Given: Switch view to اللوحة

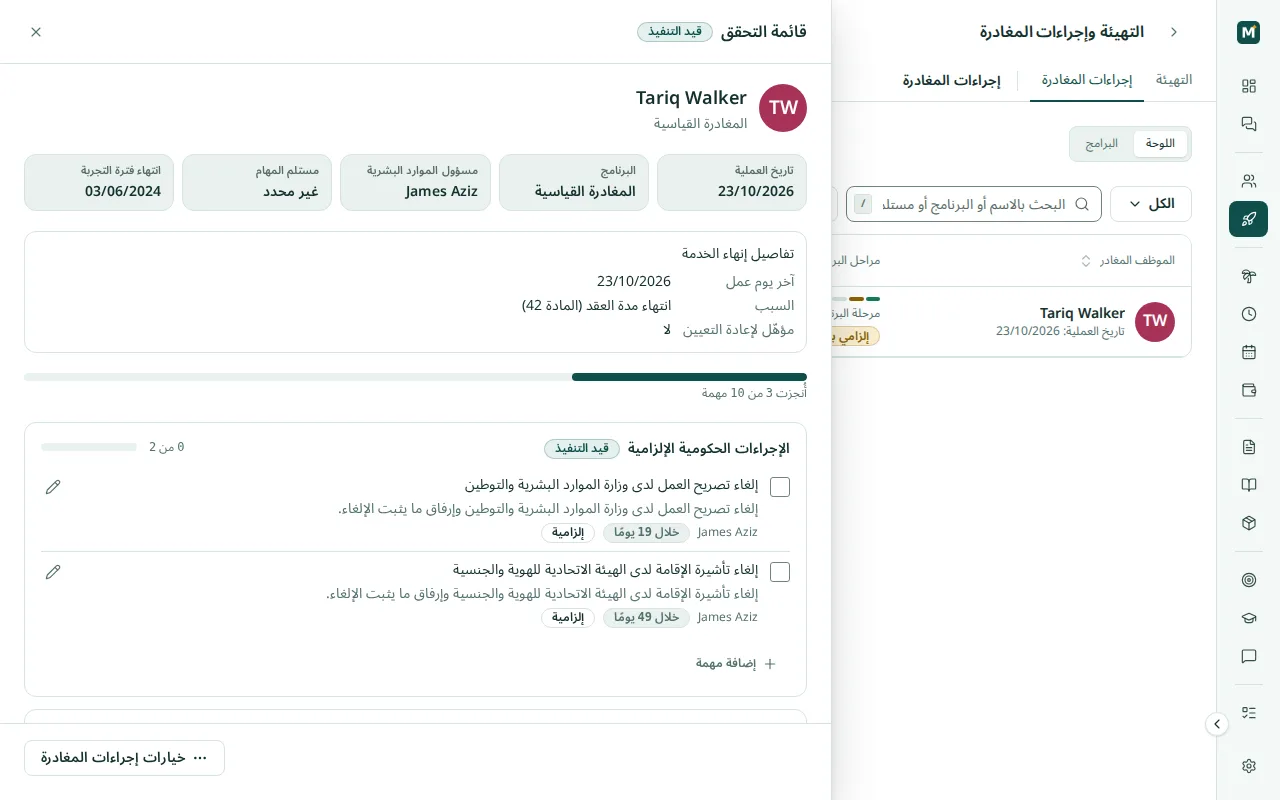Looking at the screenshot, I should click(1160, 143).
